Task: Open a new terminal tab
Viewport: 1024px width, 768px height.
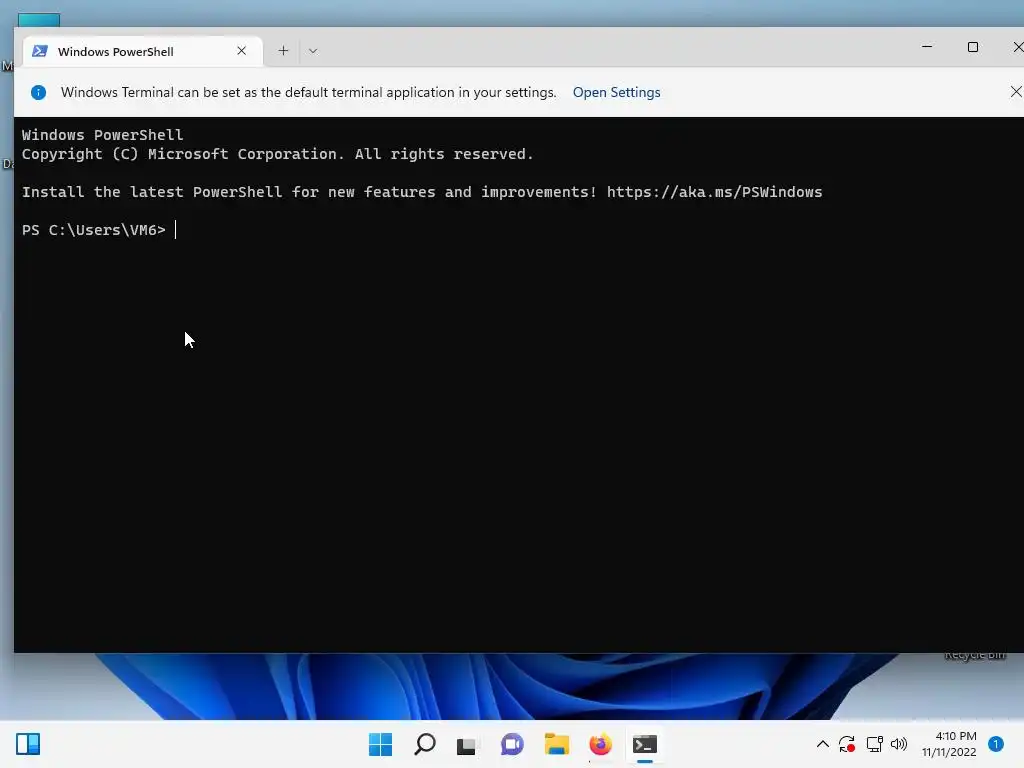Action: (x=283, y=51)
